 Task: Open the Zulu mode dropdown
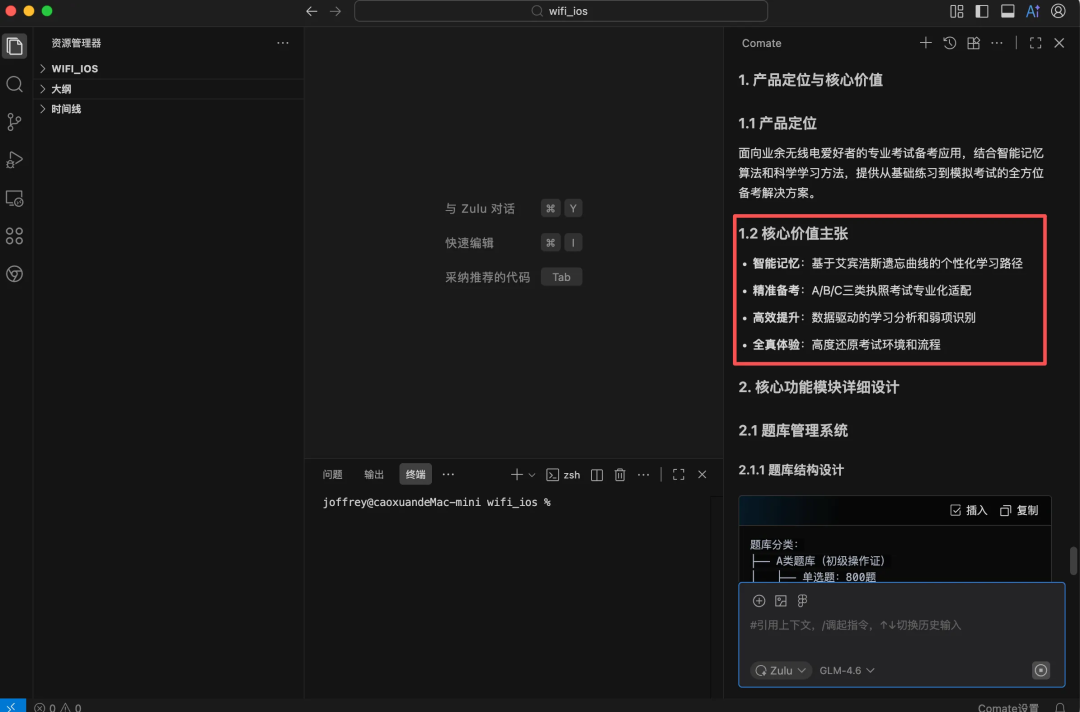(x=780, y=670)
